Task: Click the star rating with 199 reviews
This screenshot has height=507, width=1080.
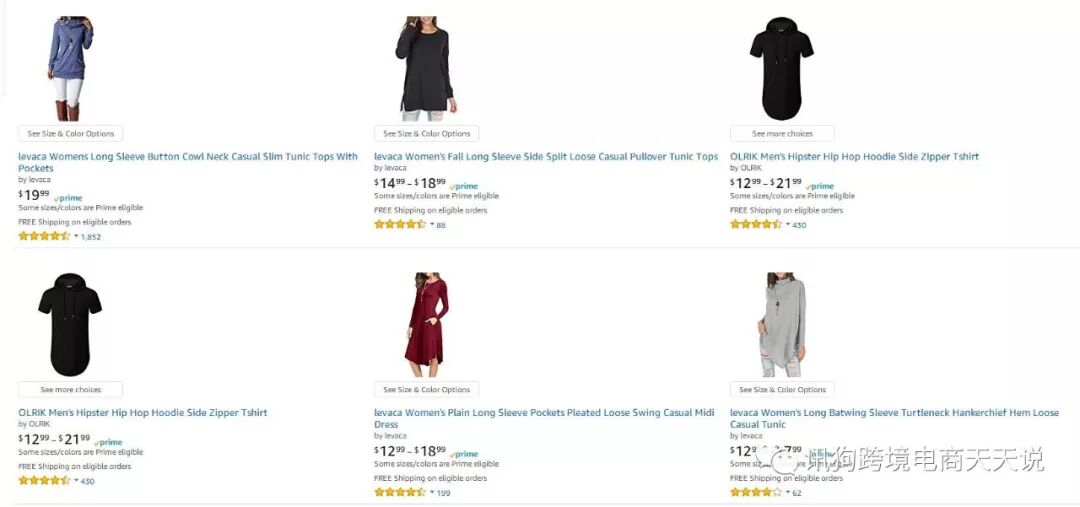Action: click(x=400, y=493)
